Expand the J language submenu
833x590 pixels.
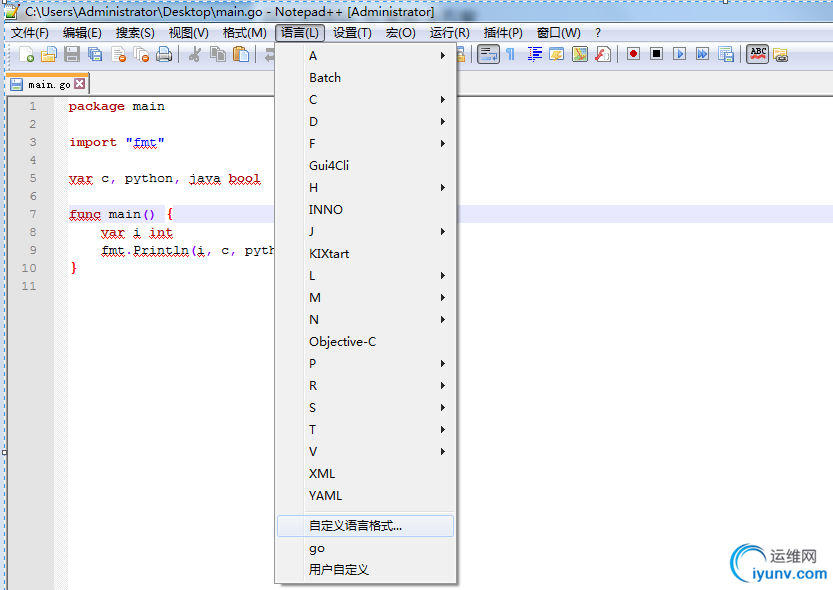click(x=366, y=232)
